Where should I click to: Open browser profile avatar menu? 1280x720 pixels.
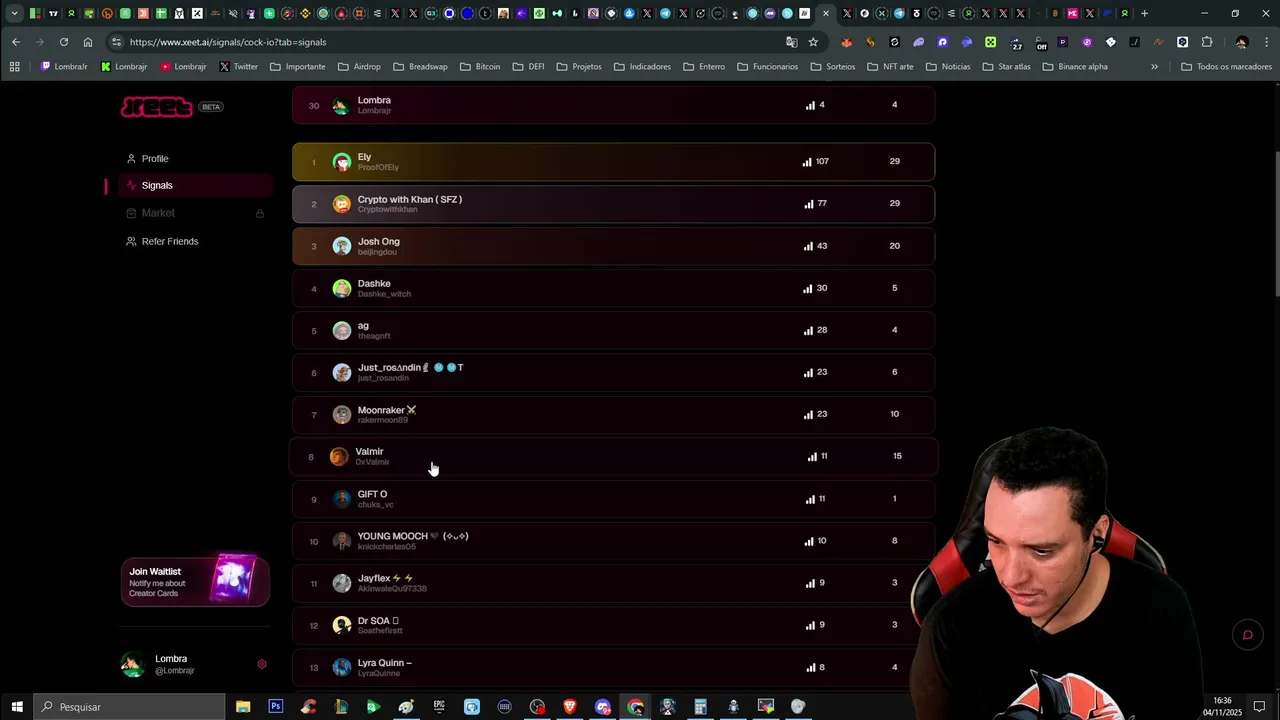[x=1241, y=42]
